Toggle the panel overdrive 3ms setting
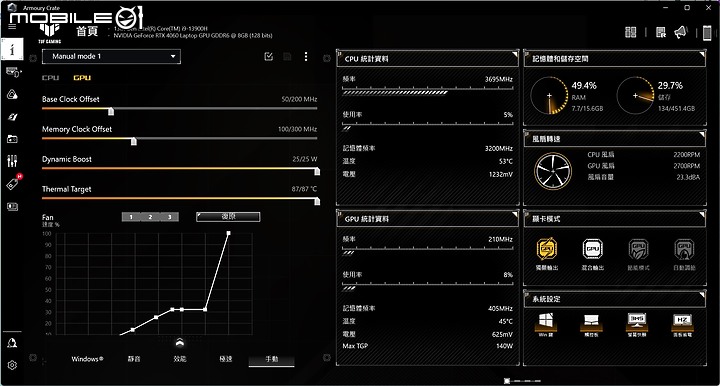The width and height of the screenshot is (720, 386). pyautogui.click(x=637, y=324)
